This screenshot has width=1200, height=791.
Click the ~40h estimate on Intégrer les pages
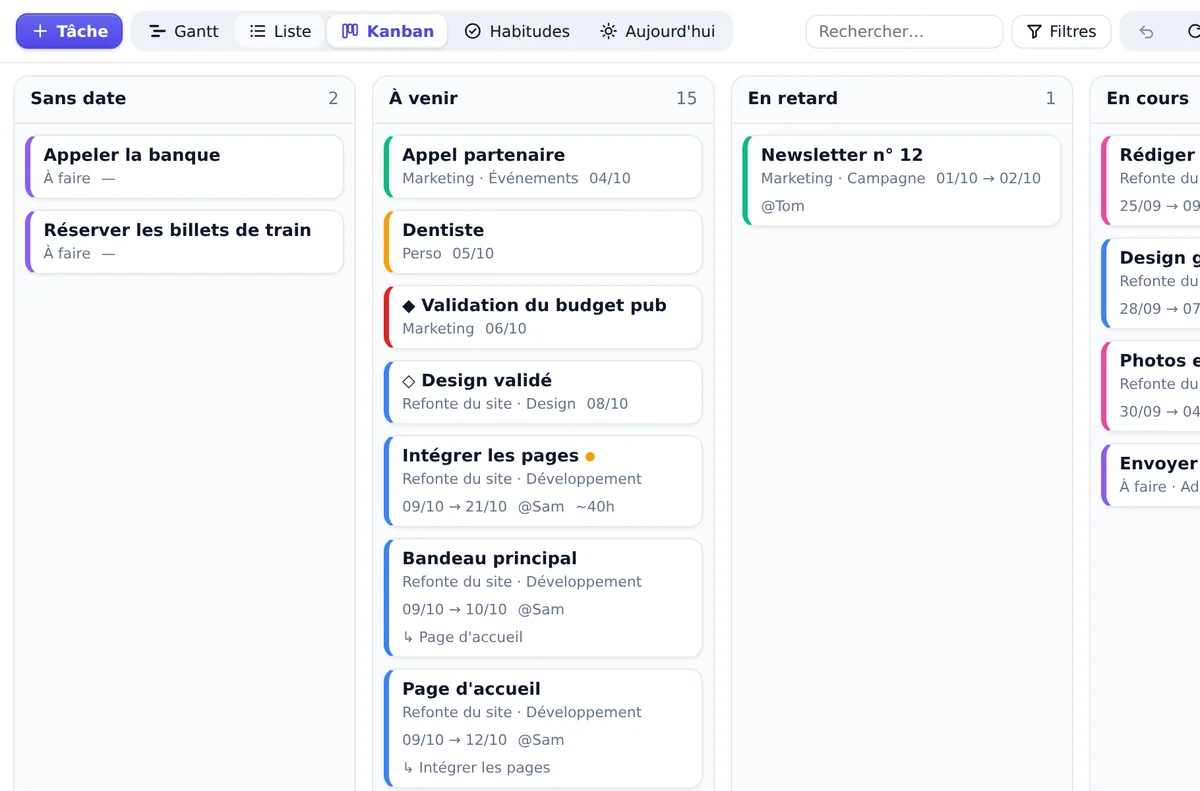[595, 507]
